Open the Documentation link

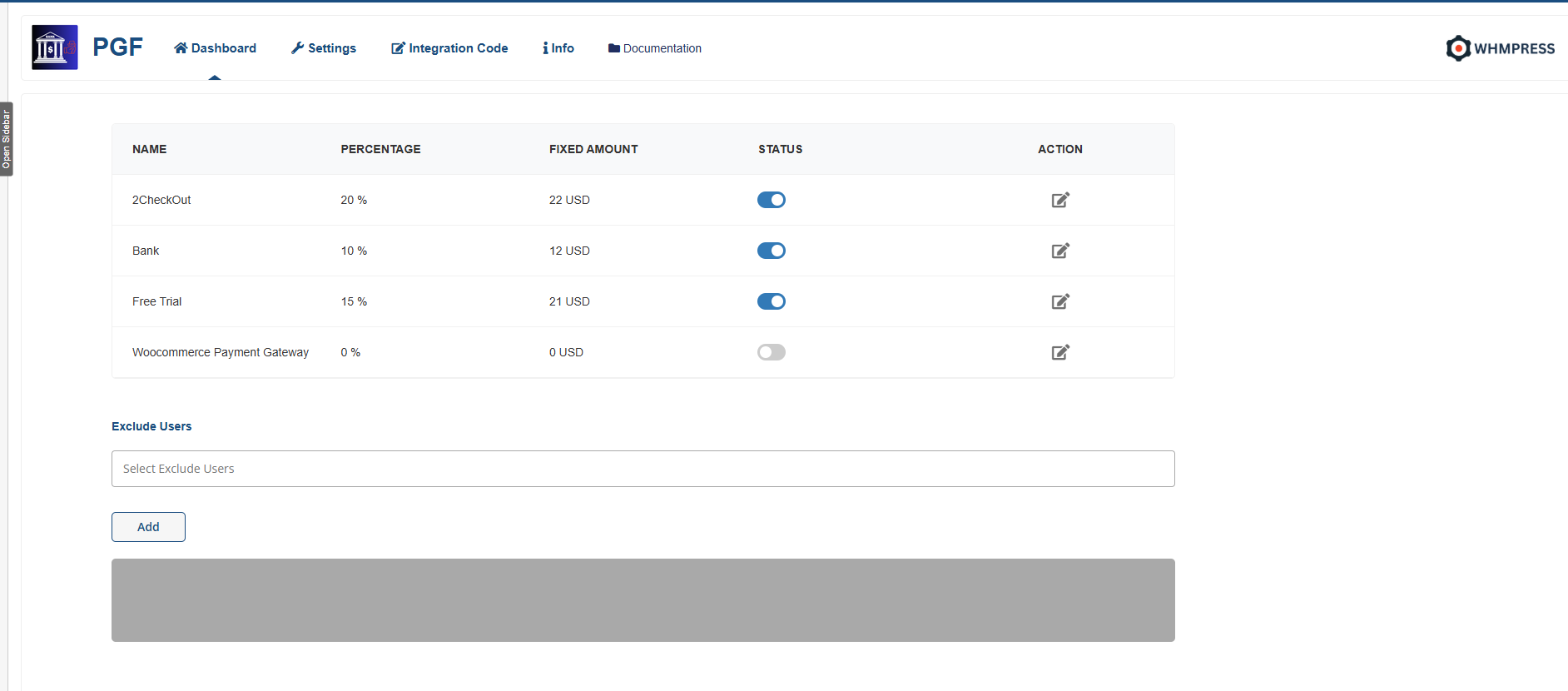click(655, 48)
